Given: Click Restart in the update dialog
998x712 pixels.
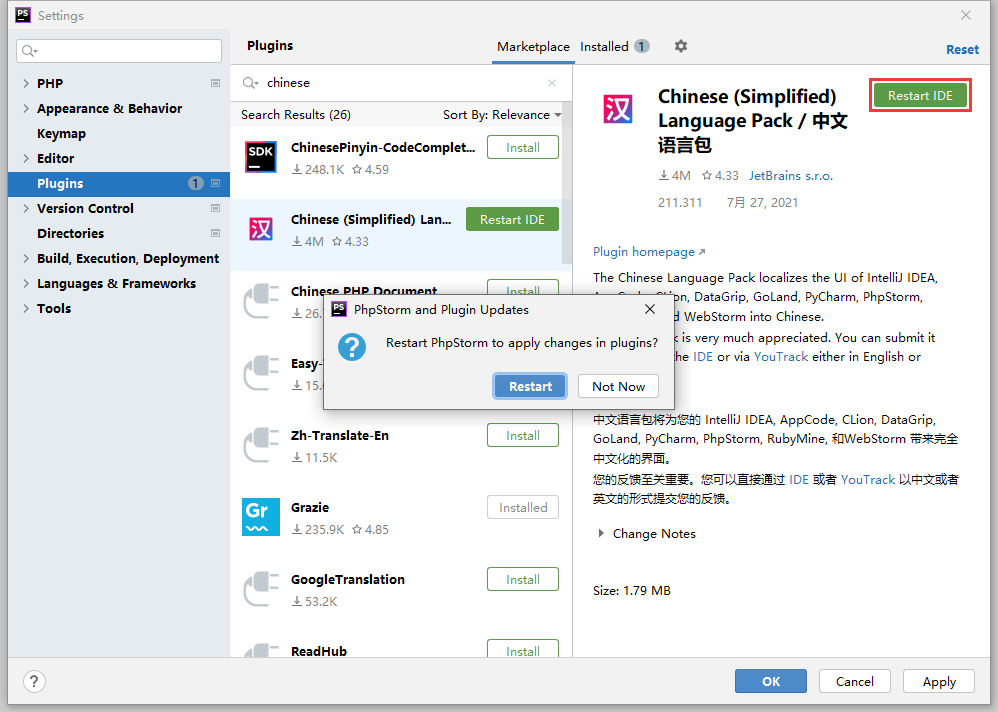Looking at the screenshot, I should click(530, 386).
